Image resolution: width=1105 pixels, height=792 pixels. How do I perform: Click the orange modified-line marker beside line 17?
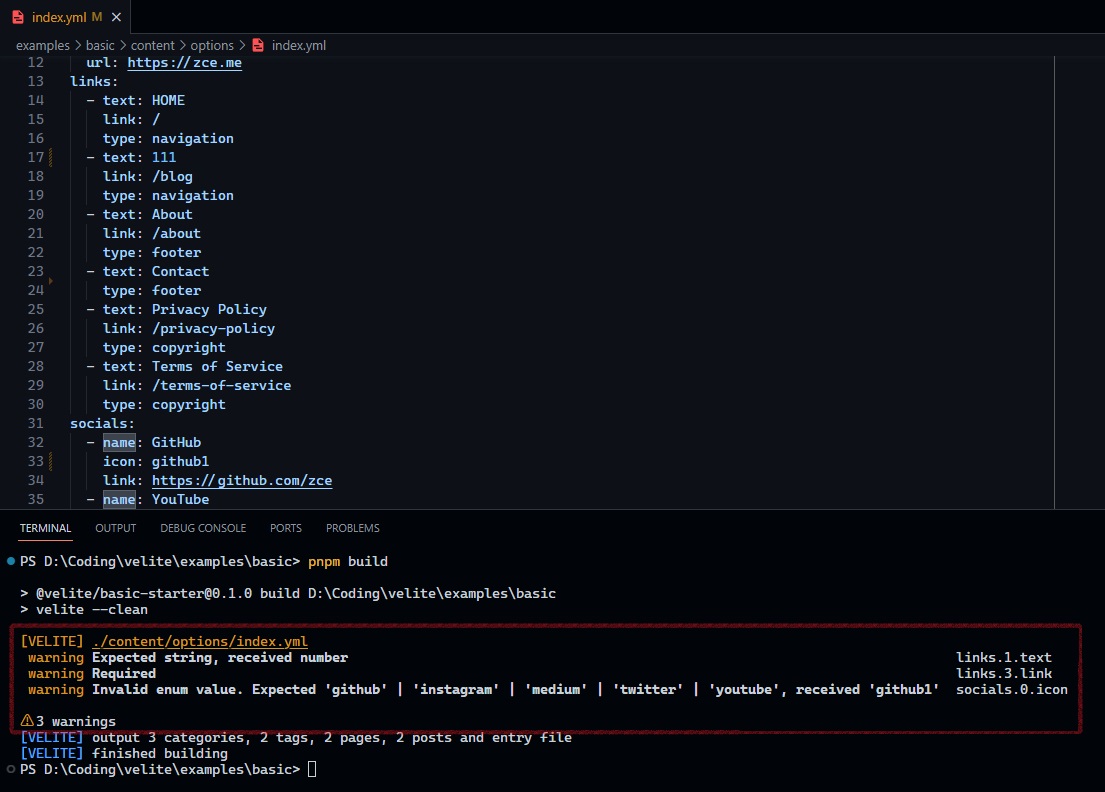(x=48, y=157)
